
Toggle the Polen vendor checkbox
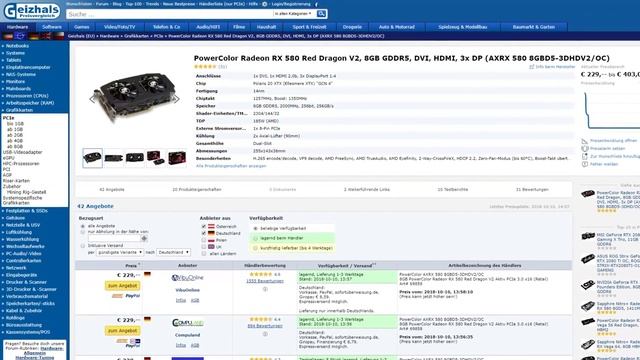204,240
